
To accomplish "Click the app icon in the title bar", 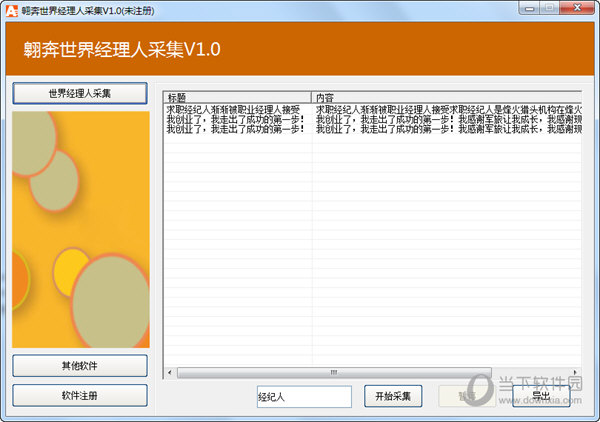I will coord(11,11).
